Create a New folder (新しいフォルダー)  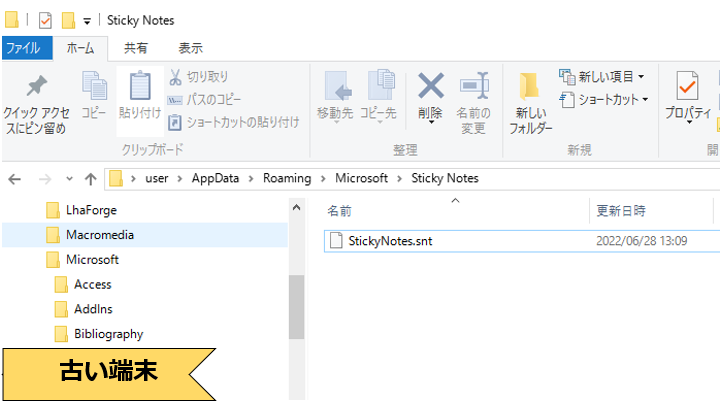point(531,103)
